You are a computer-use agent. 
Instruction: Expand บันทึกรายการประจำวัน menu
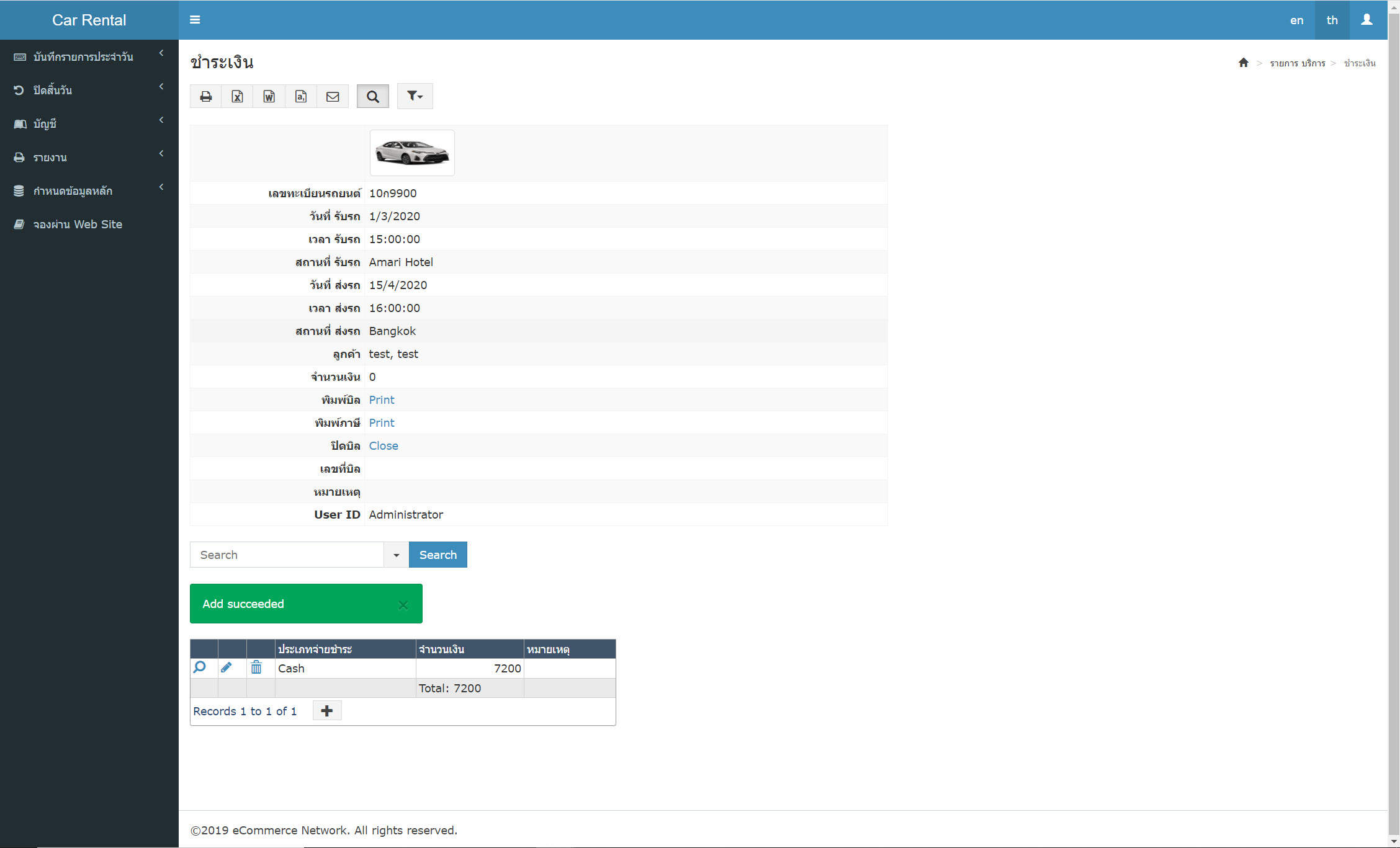(89, 56)
